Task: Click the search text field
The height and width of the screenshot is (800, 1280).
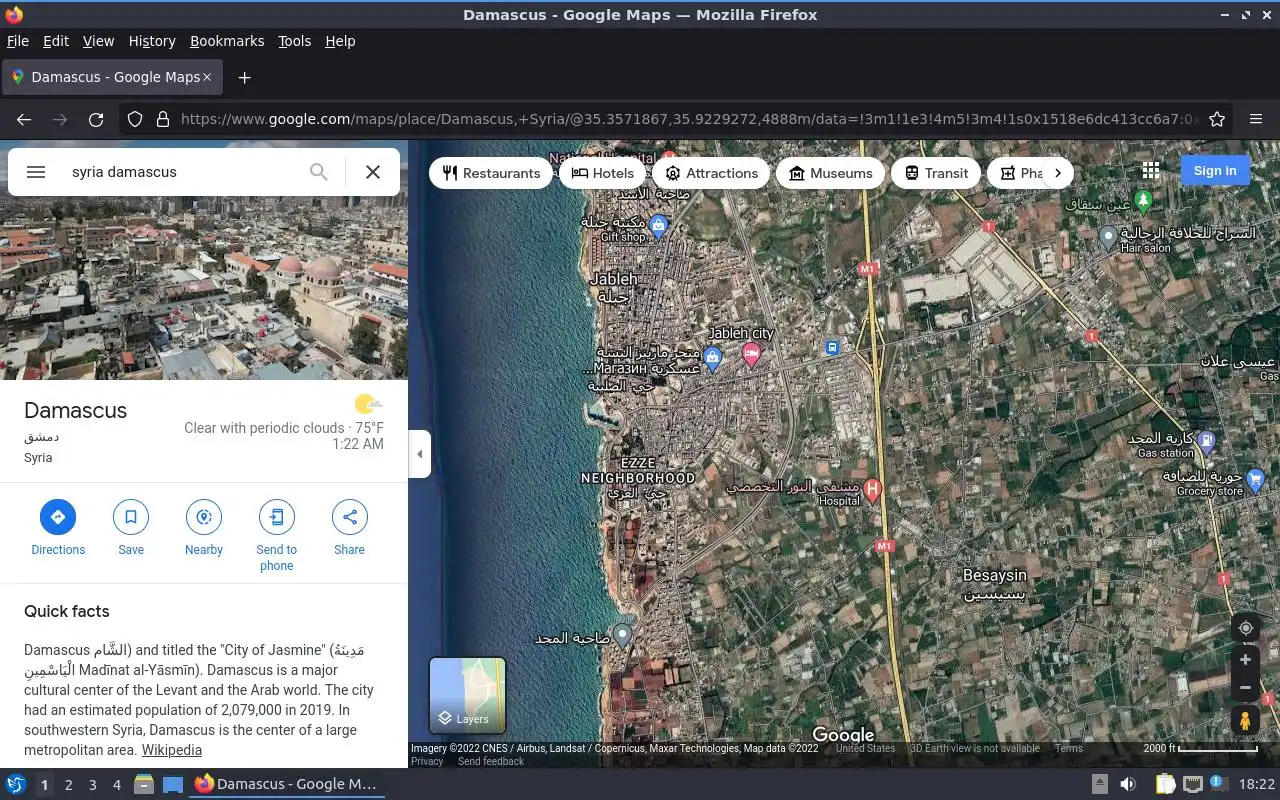Action: (180, 172)
